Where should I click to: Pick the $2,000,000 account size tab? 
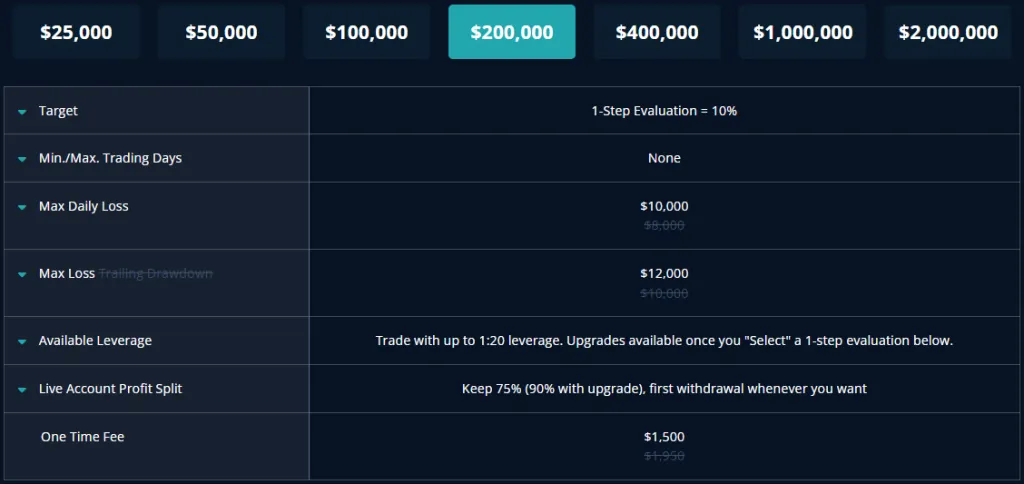[x=948, y=32]
